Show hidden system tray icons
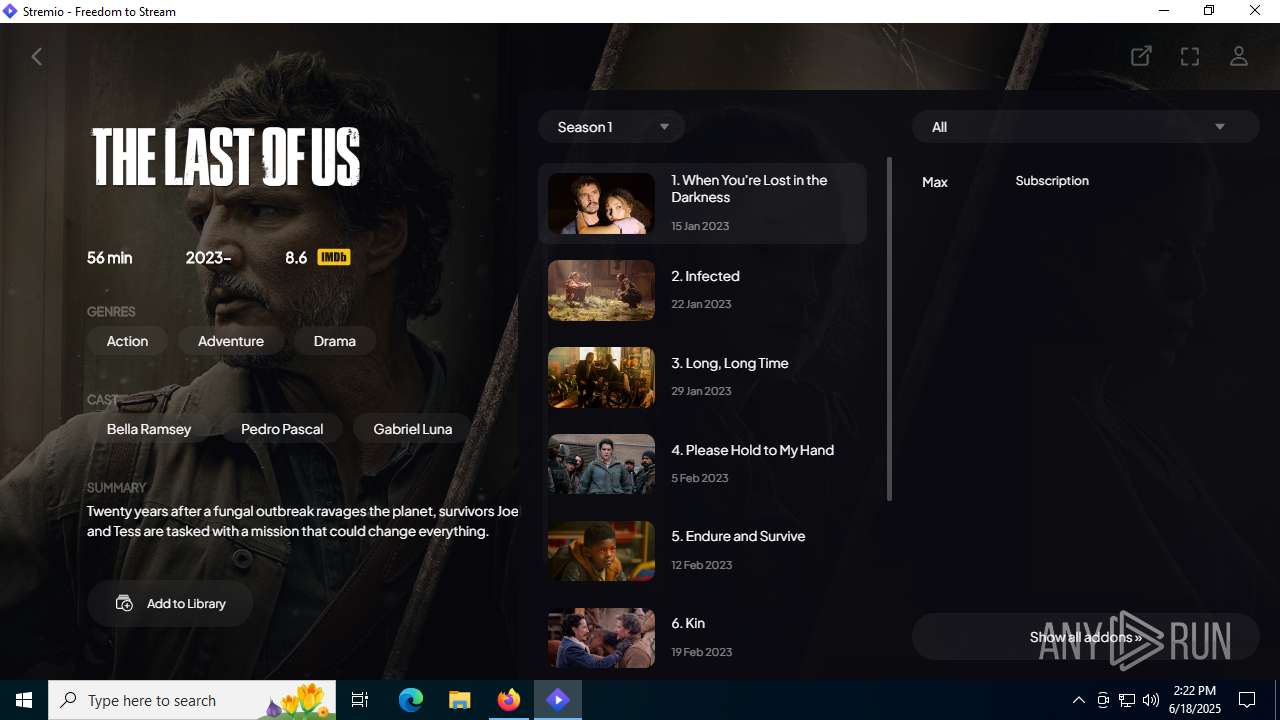This screenshot has height=720, width=1280. (1078, 700)
